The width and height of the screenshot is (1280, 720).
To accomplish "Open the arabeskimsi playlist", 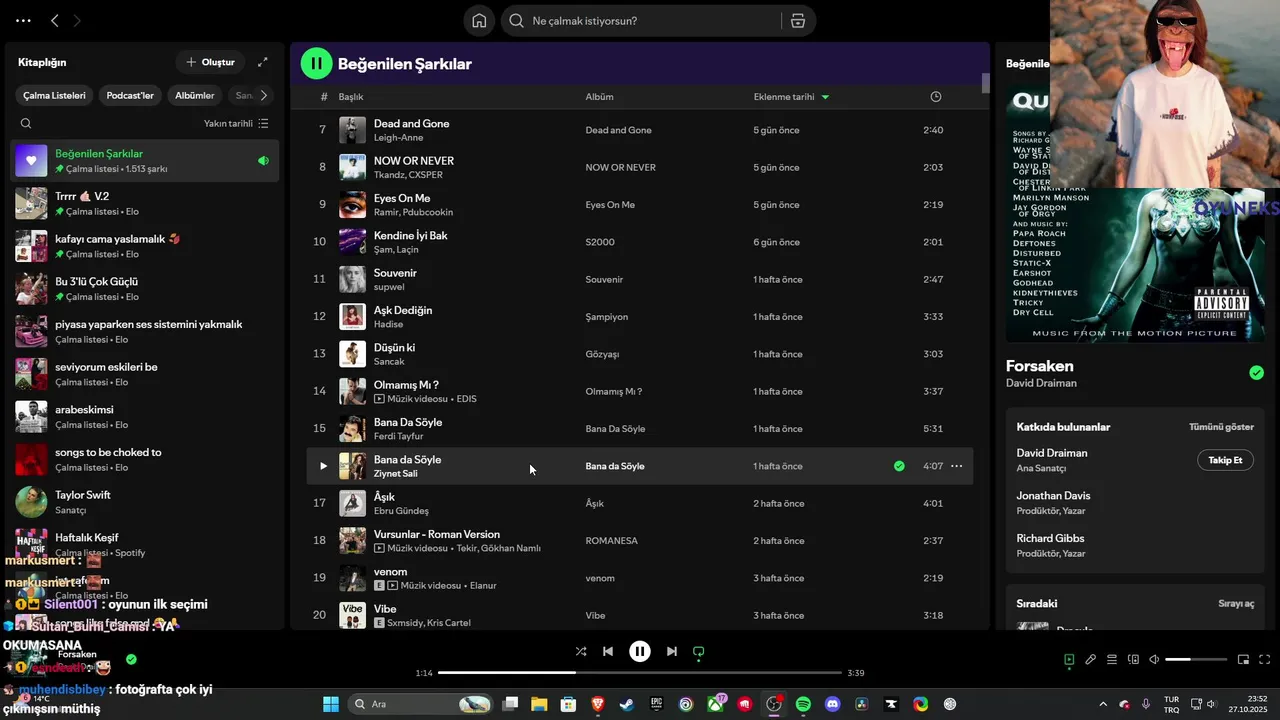I will [x=145, y=417].
